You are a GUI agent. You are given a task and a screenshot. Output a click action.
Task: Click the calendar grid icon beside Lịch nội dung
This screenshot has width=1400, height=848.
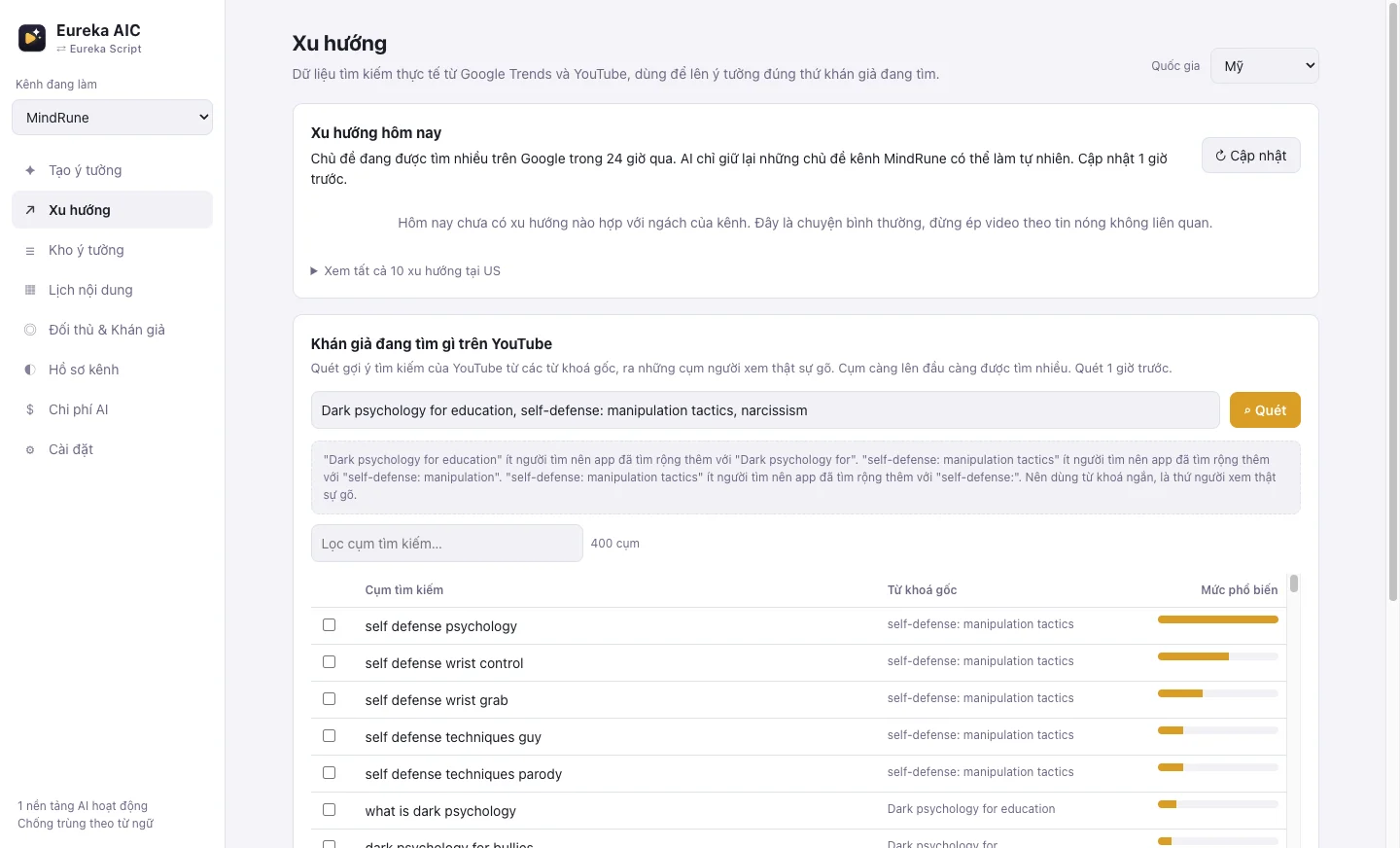point(30,290)
